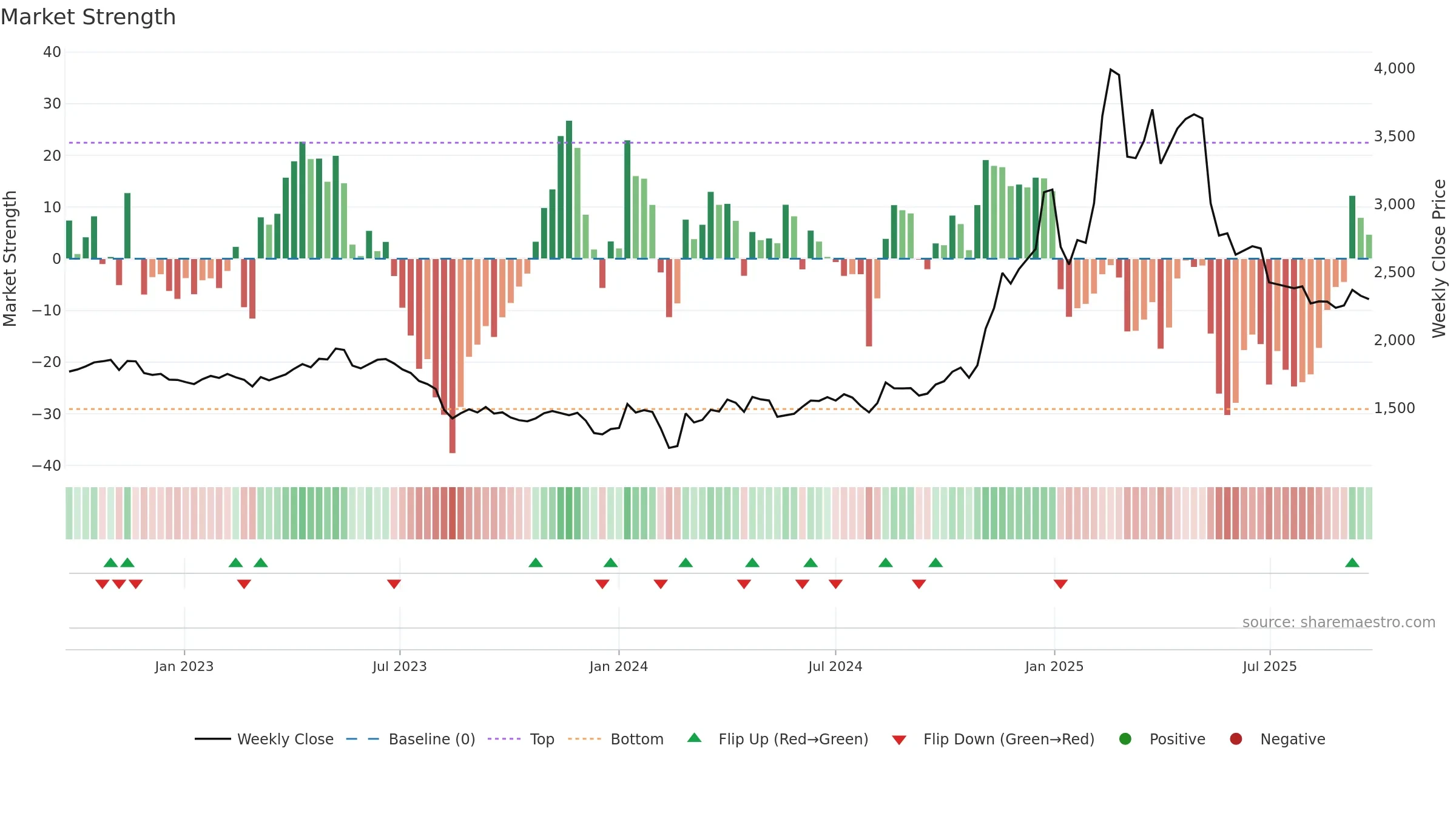Click the green Positive legend dot
The height and width of the screenshot is (819, 1456).
click(1125, 739)
